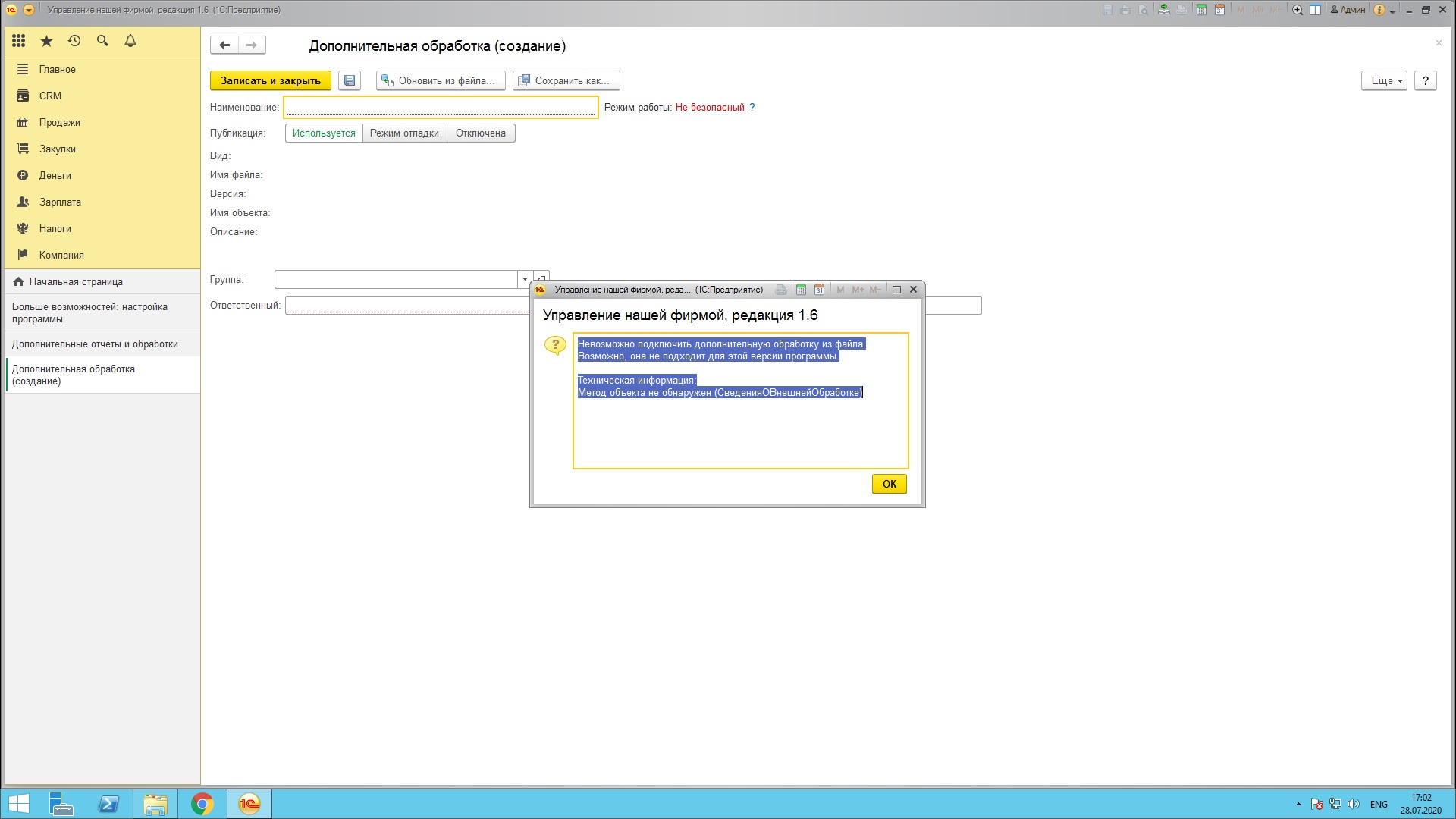
Task: Click Обновить из файла... button
Action: point(441,80)
